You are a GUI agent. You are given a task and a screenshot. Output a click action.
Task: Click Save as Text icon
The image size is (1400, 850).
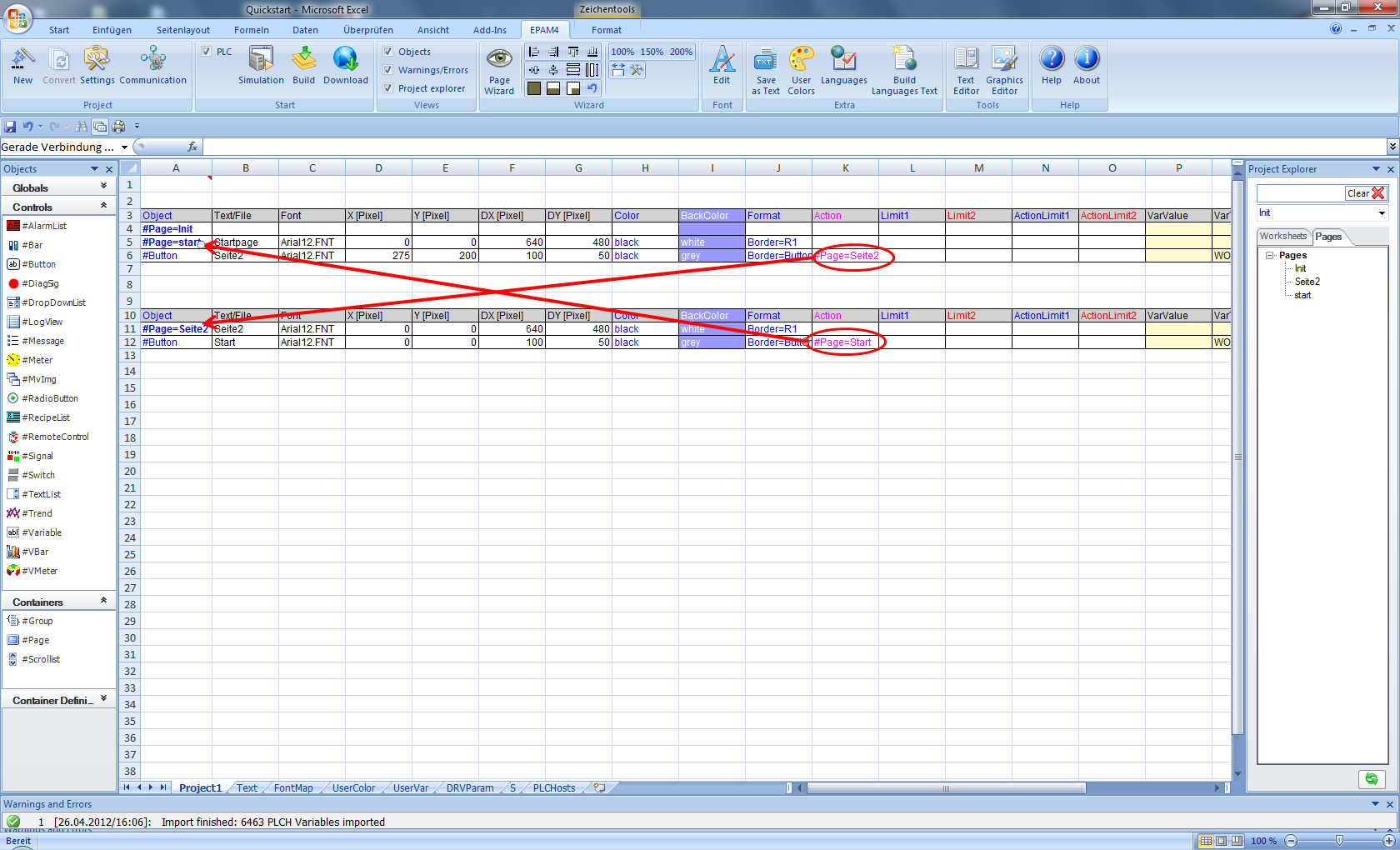(x=765, y=71)
